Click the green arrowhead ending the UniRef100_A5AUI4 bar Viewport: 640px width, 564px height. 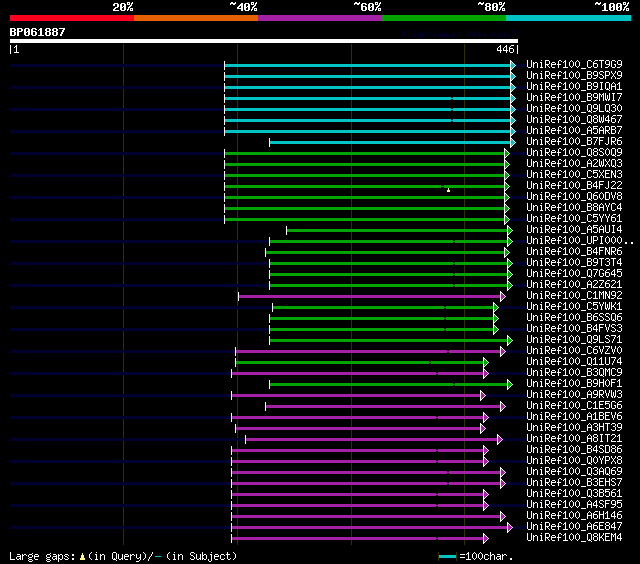tap(510, 231)
